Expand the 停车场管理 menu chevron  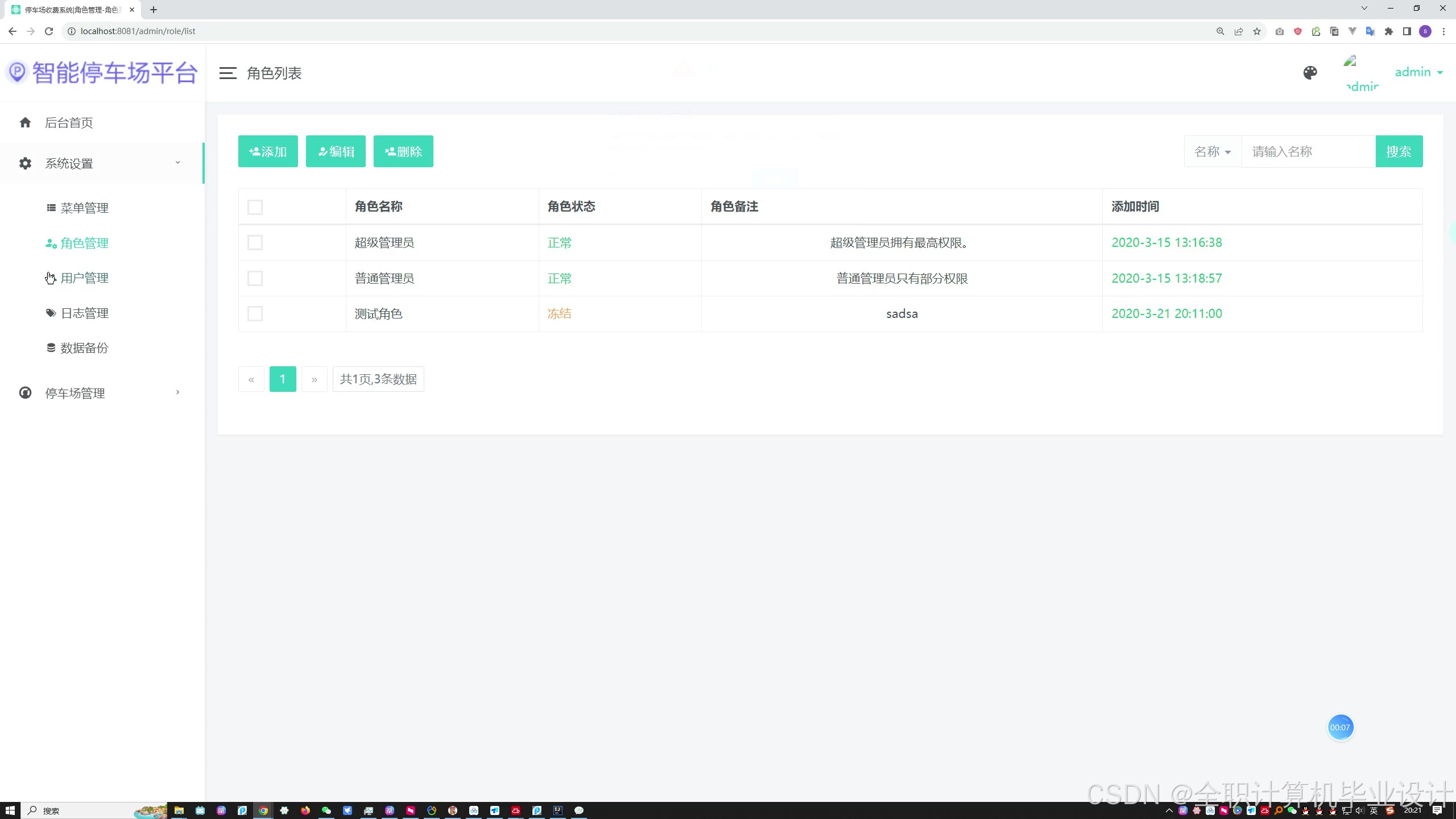(x=177, y=392)
